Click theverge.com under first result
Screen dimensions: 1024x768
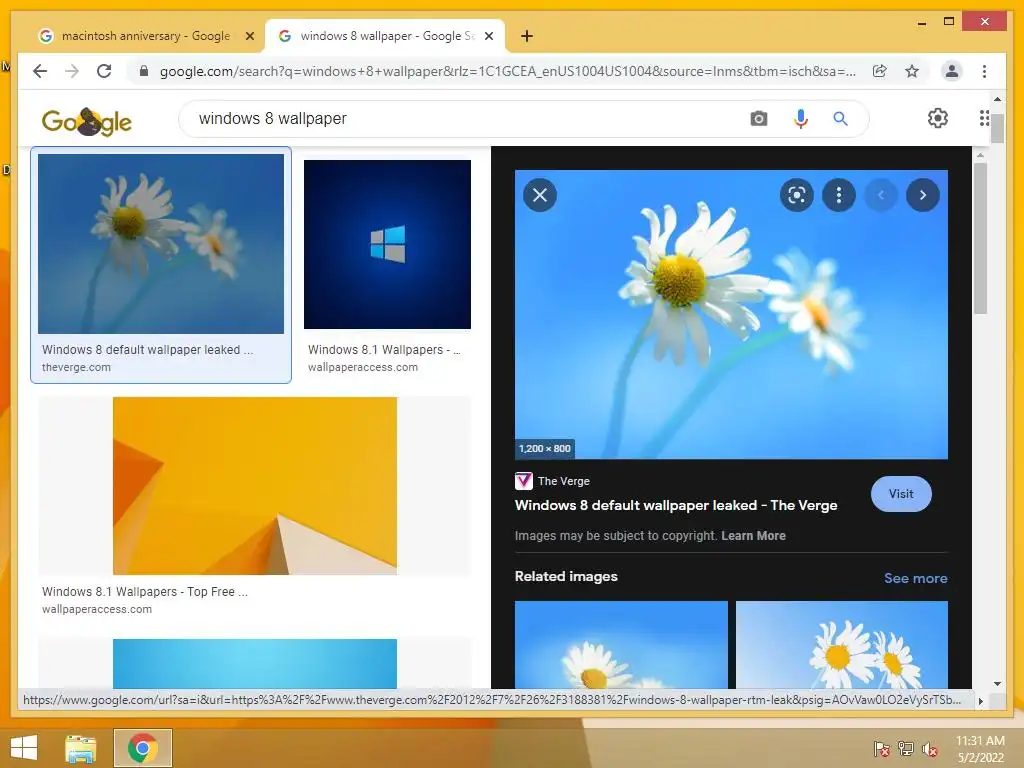(76, 367)
